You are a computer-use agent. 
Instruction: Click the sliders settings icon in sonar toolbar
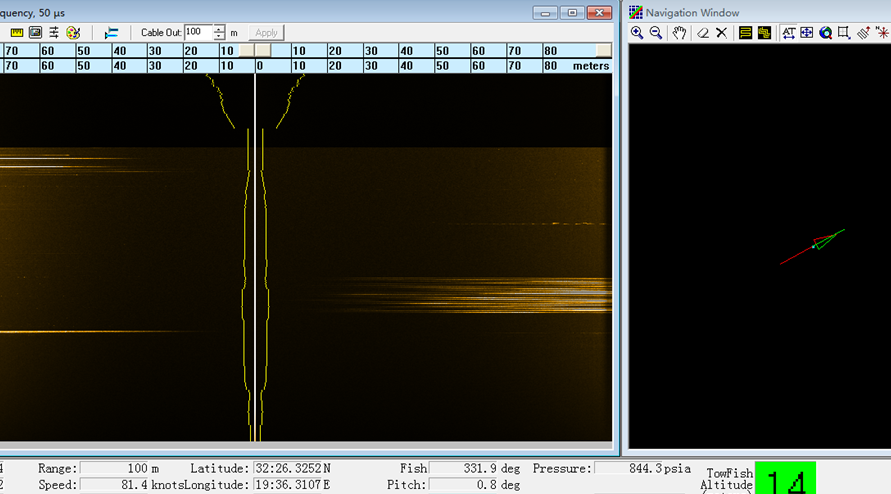click(54, 33)
